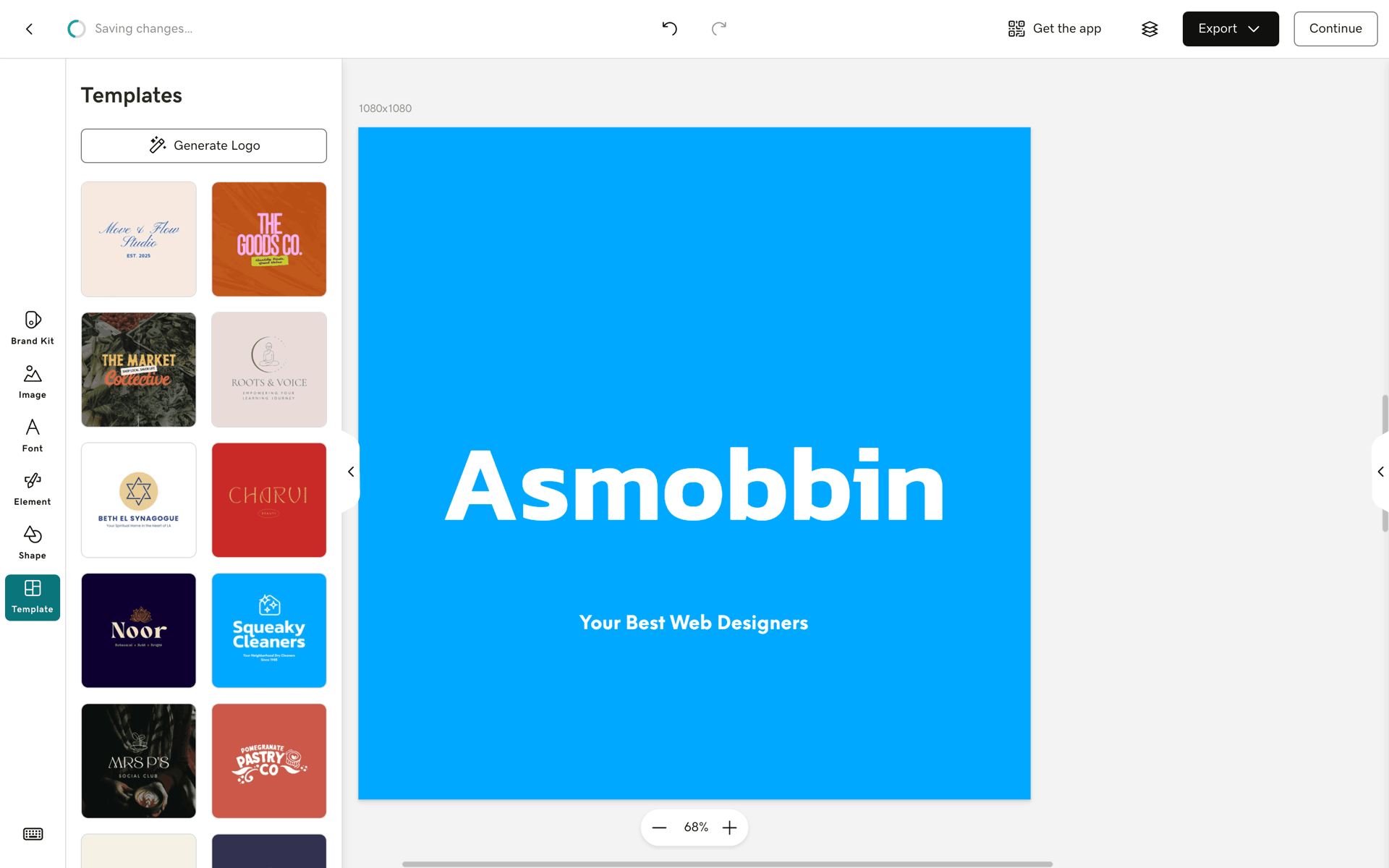
Task: Collapse the Templates side panel
Action: coord(351,472)
